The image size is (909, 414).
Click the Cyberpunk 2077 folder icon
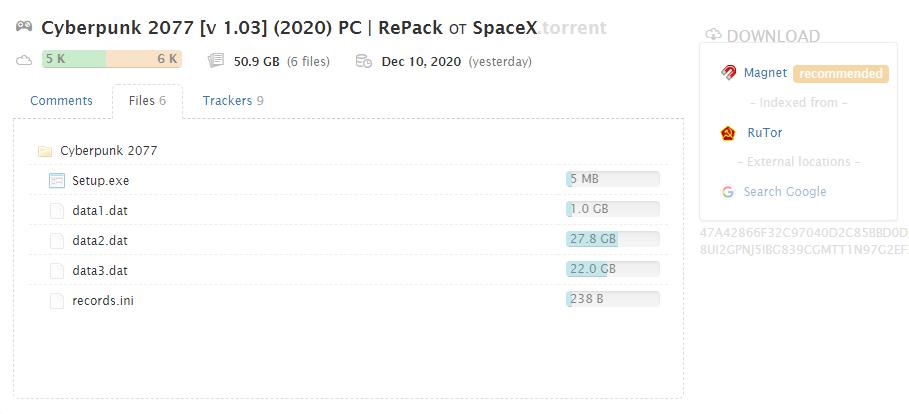[x=44, y=152]
